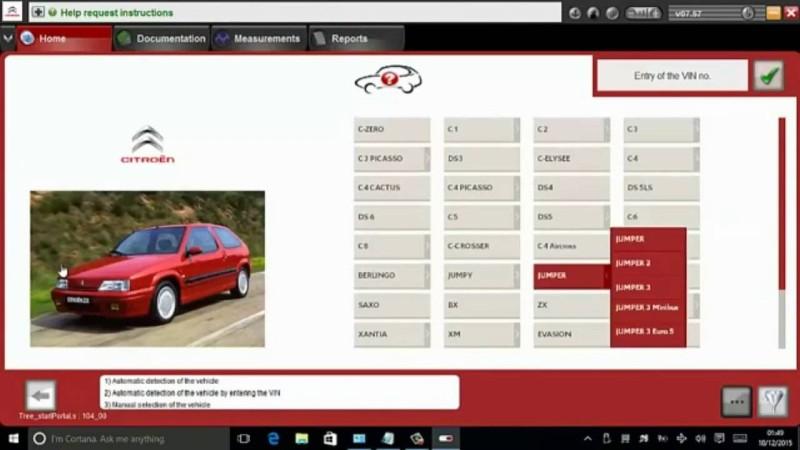Open the Measurements tab

click(259, 39)
